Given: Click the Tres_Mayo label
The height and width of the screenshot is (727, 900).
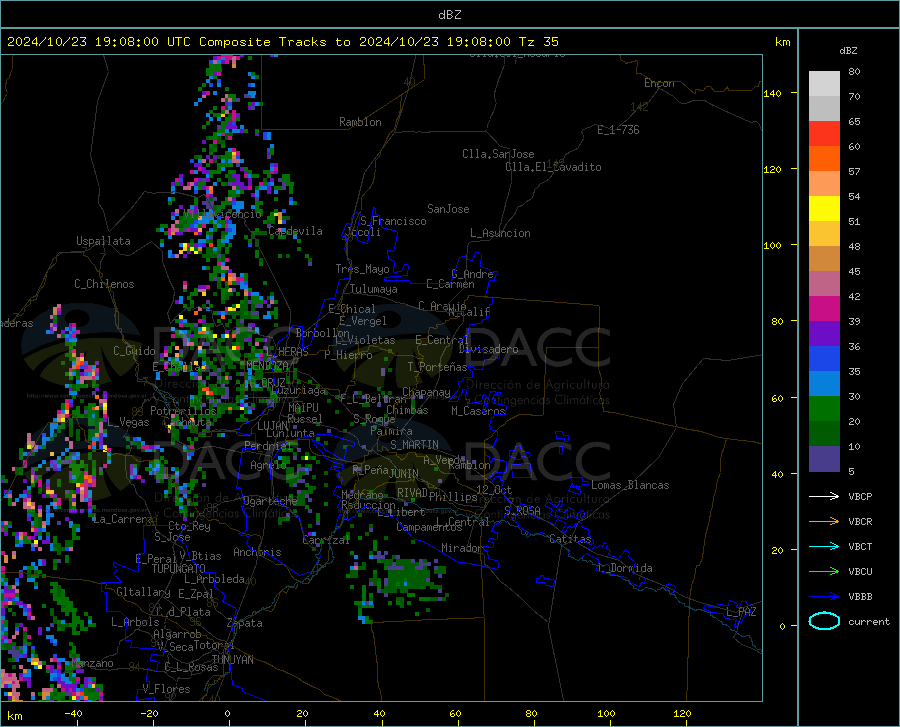Looking at the screenshot, I should click(362, 269).
